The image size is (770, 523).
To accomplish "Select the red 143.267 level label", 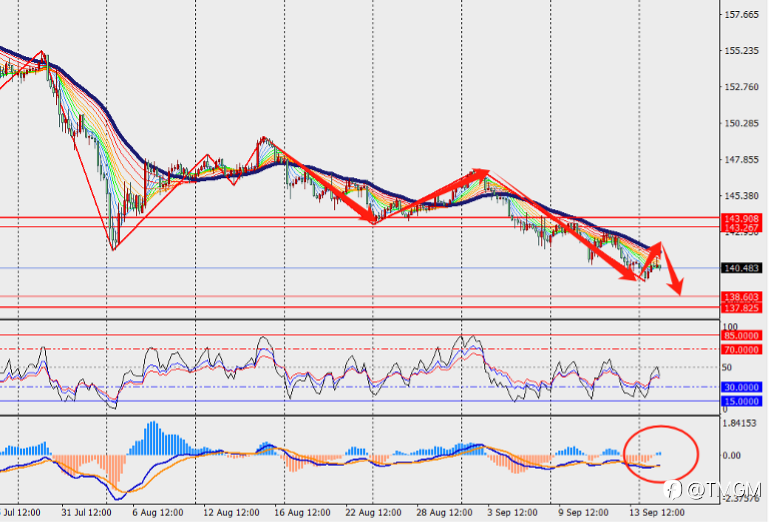I will click(x=742, y=228).
